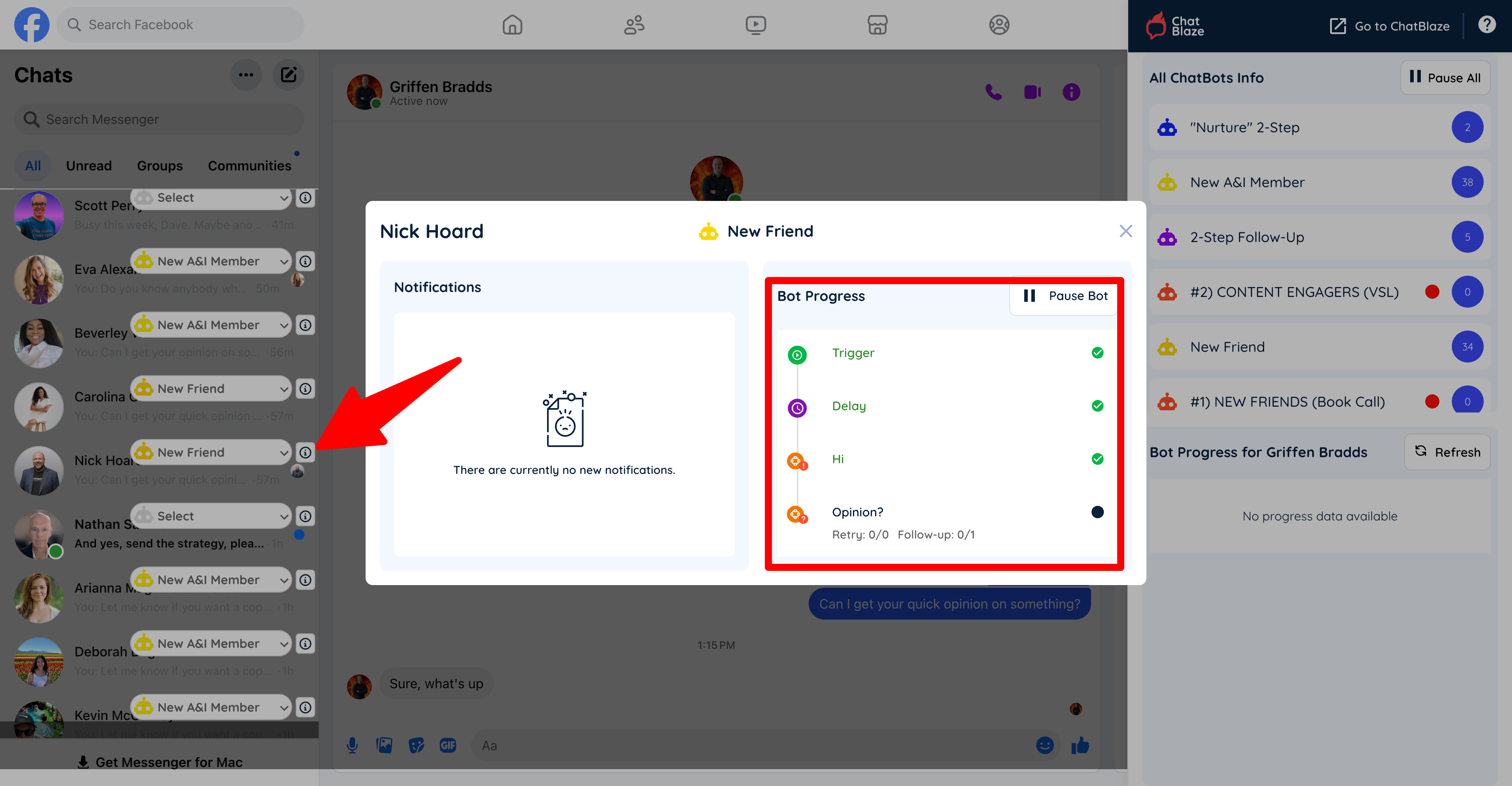Click the Facebook Marketplace icon in top navigation
Viewport: 1512px width, 786px height.
click(x=877, y=25)
